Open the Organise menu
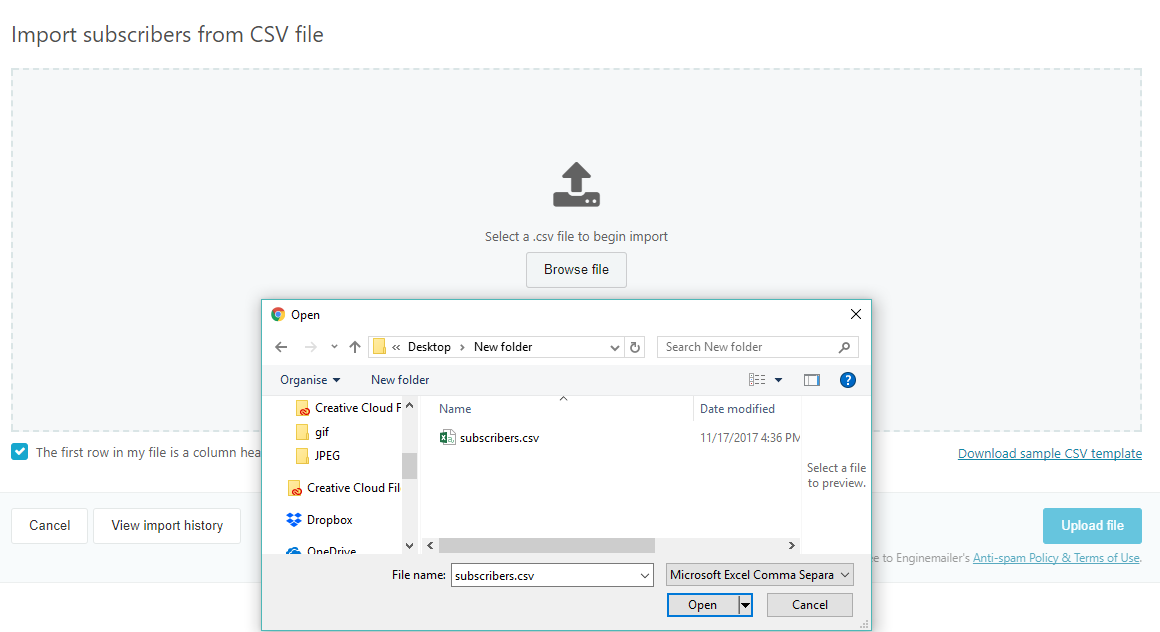 click(310, 380)
